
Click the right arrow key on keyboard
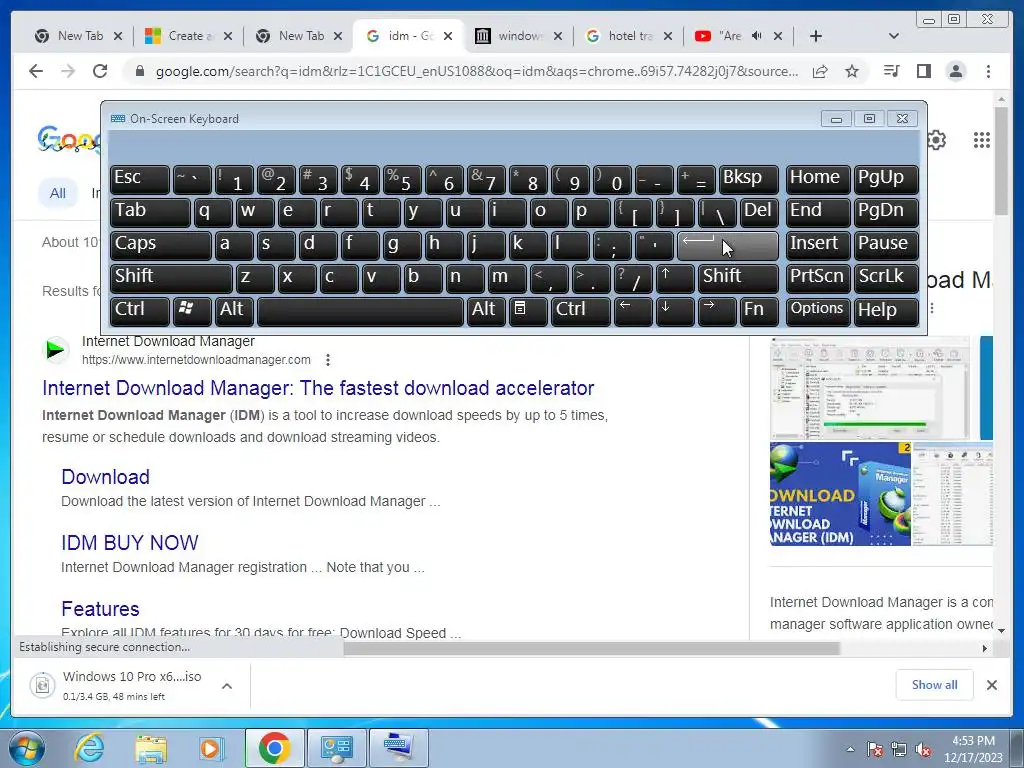click(x=717, y=311)
